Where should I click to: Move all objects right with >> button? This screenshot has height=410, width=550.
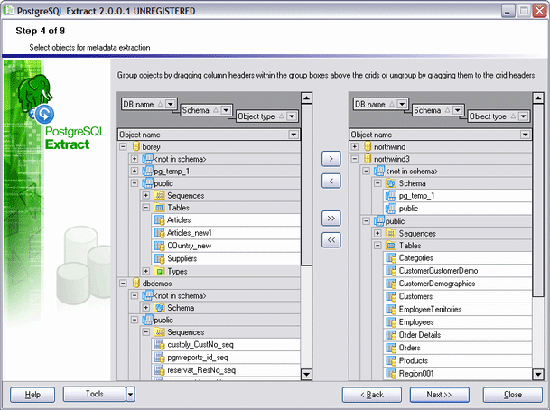pos(331,218)
